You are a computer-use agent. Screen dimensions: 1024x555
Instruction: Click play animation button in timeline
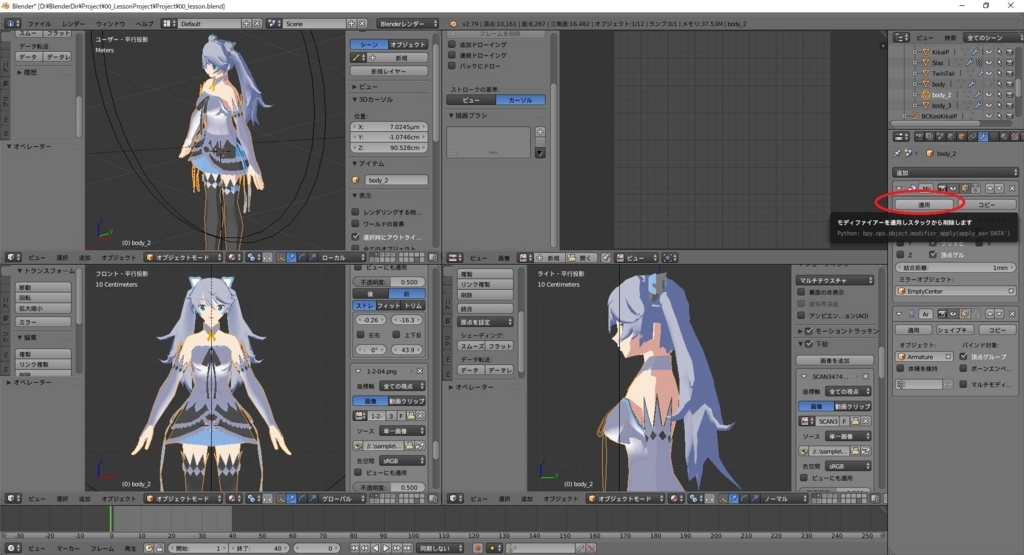coord(386,548)
